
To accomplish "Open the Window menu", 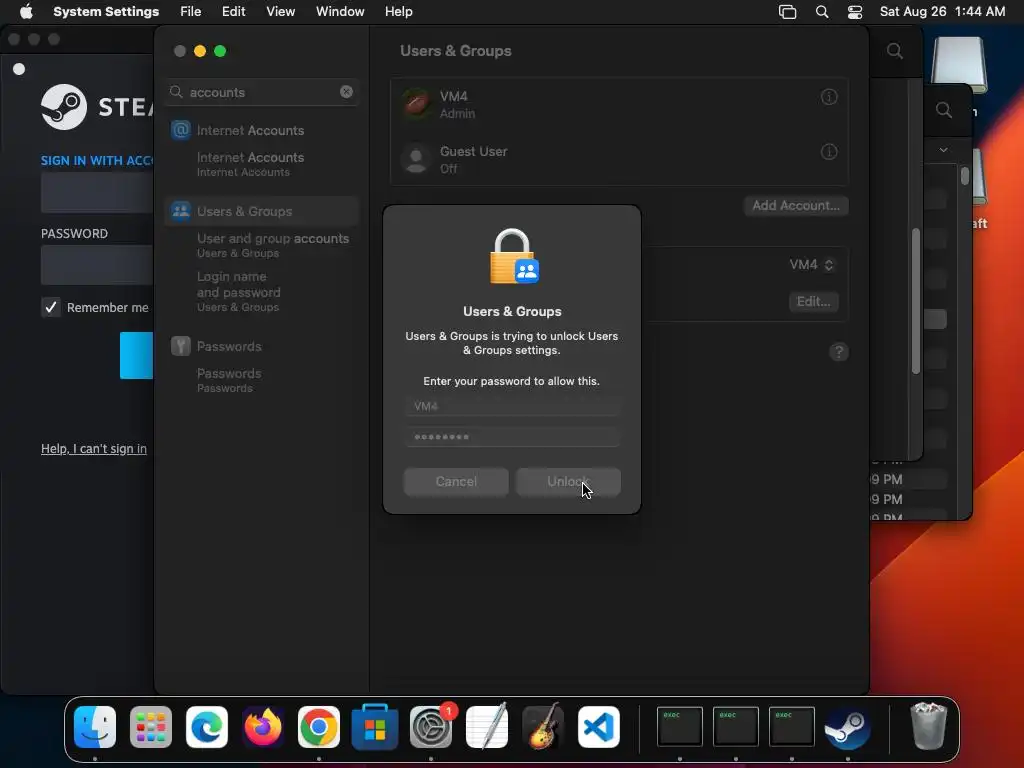I will pyautogui.click(x=340, y=12).
